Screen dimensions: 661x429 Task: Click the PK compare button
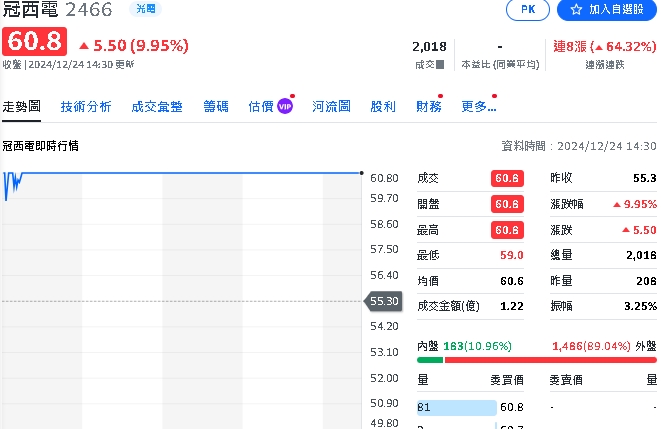pos(528,9)
